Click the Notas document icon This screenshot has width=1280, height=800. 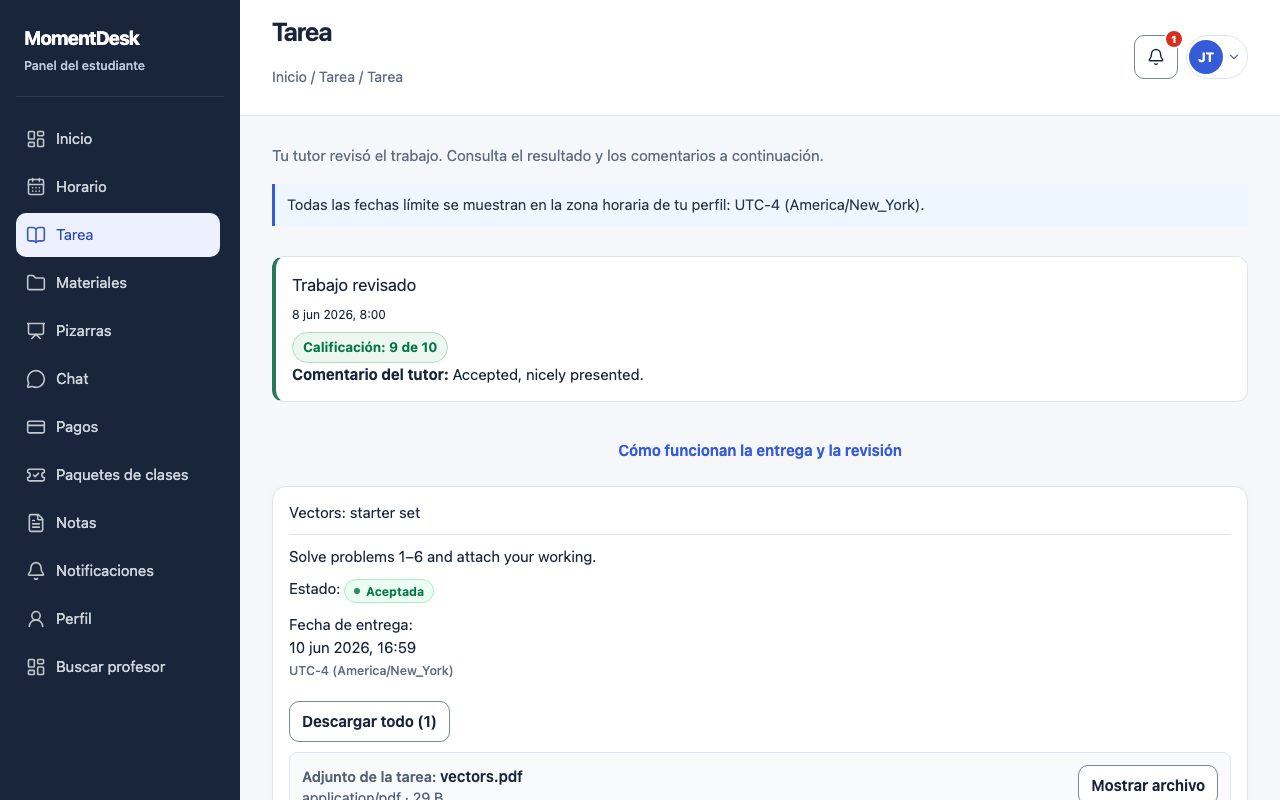tap(36, 523)
